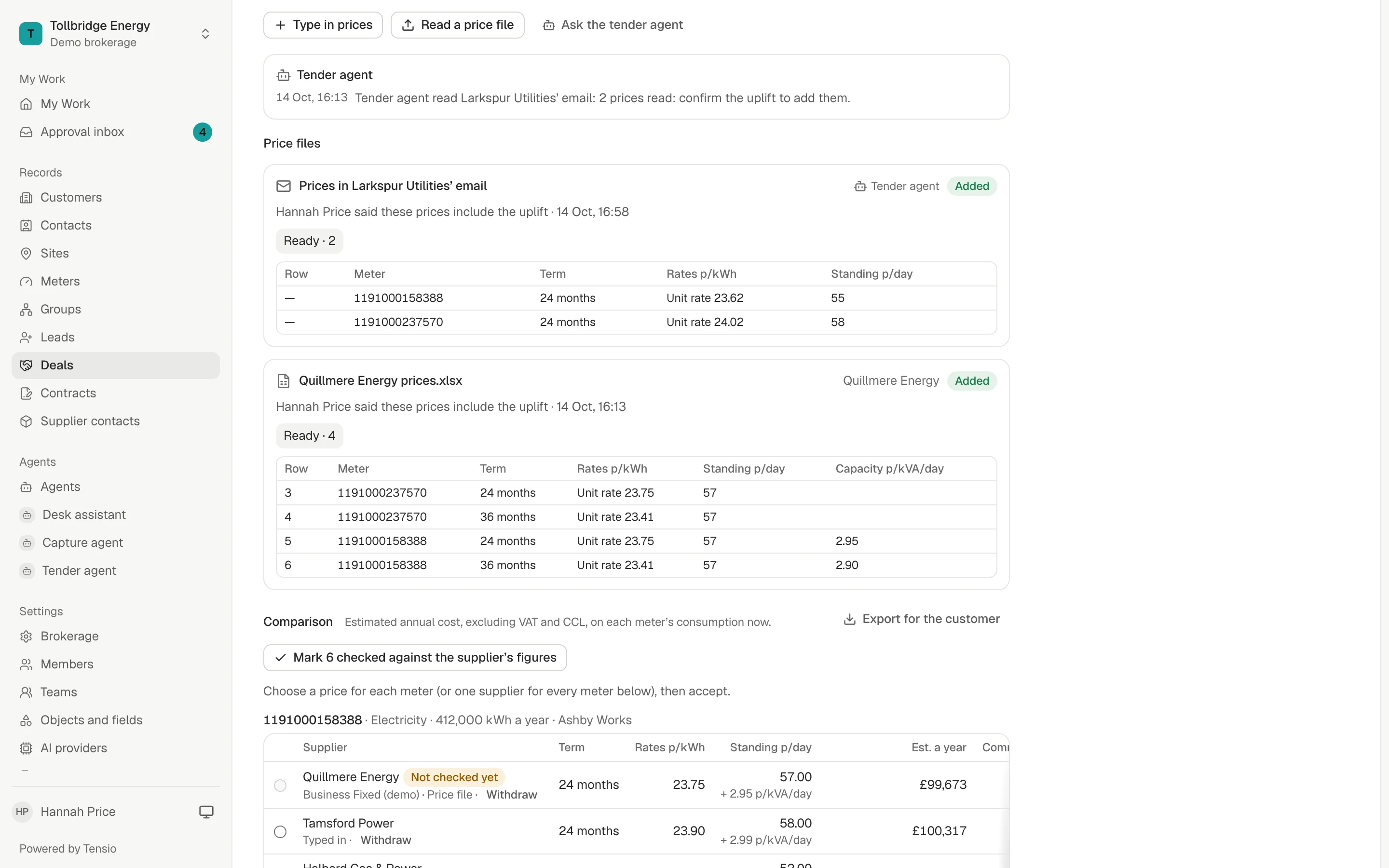This screenshot has height=868, width=1389.
Task: Click the Capacity p/kVA/day column header
Action: (890, 469)
